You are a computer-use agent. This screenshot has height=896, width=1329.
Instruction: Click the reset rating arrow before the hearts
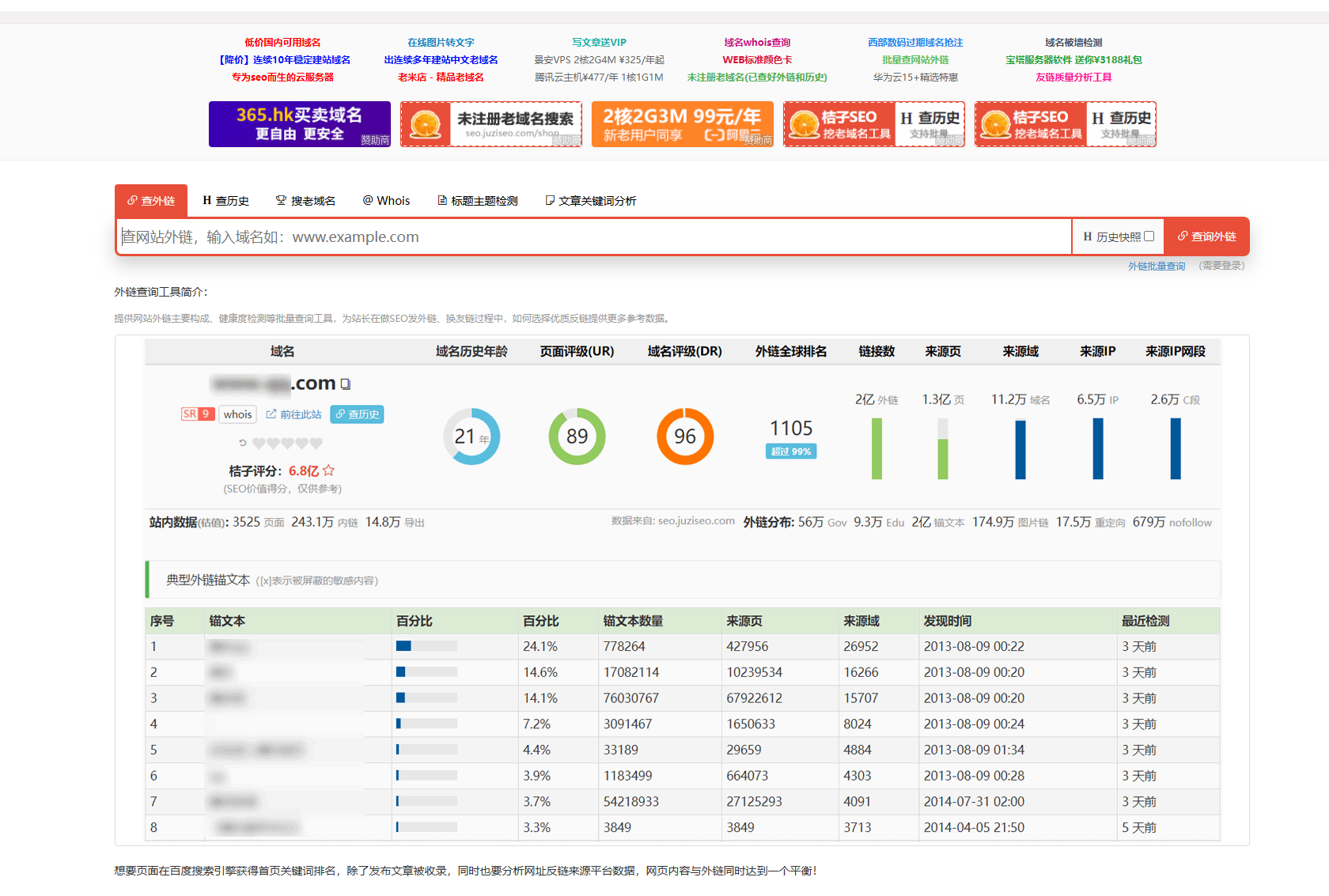[x=243, y=443]
